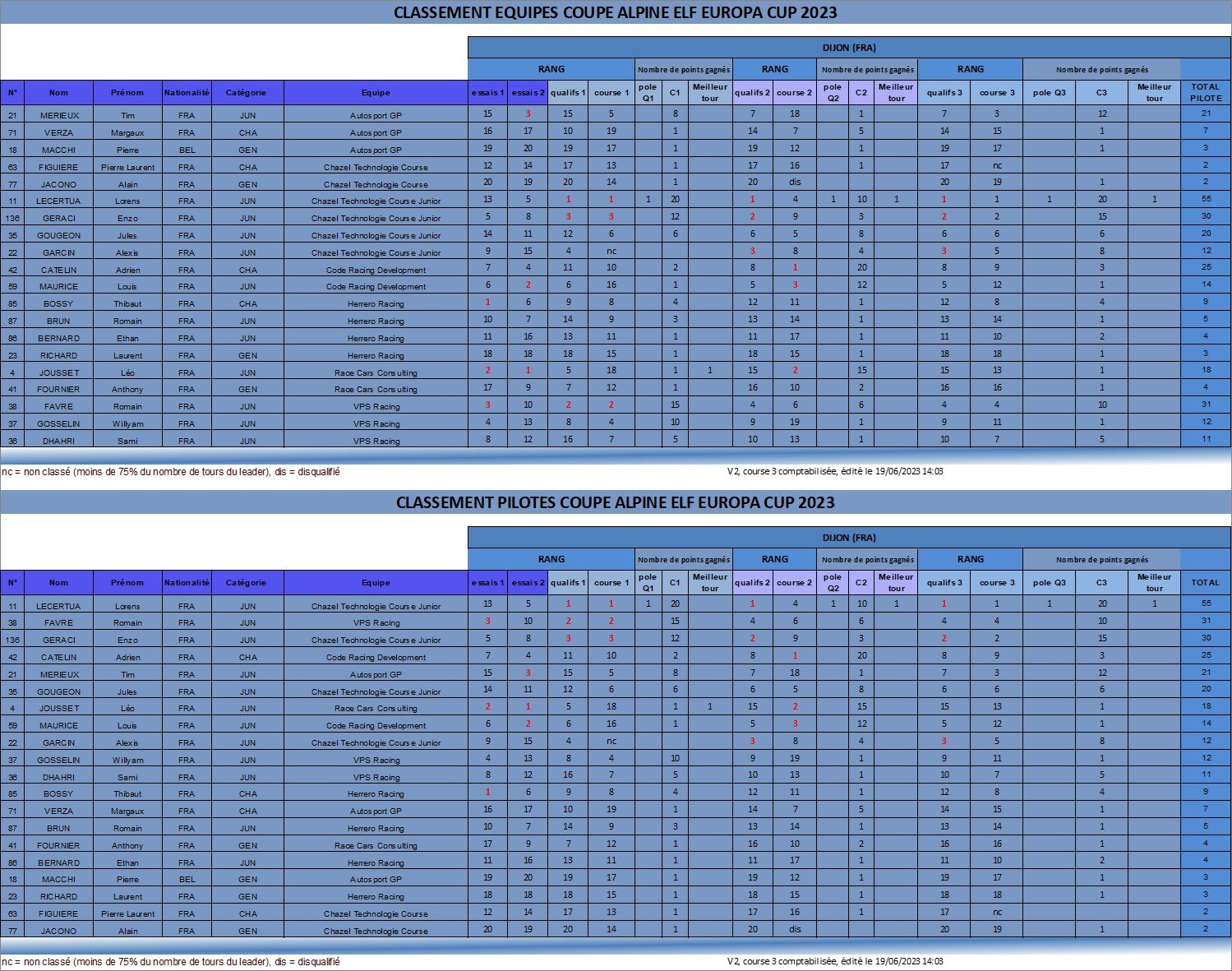Click 'C3' header in Equipes table
Viewport: 1232px width, 971px height.
click(x=1101, y=93)
